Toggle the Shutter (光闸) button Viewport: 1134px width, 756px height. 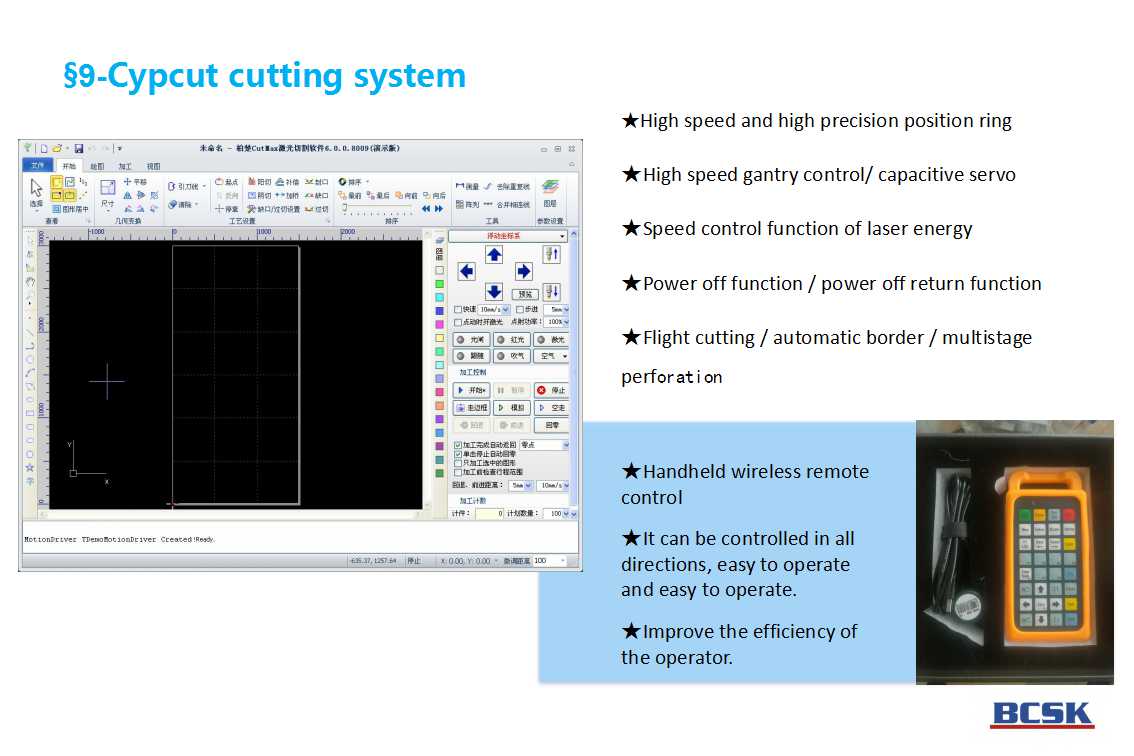[472, 339]
